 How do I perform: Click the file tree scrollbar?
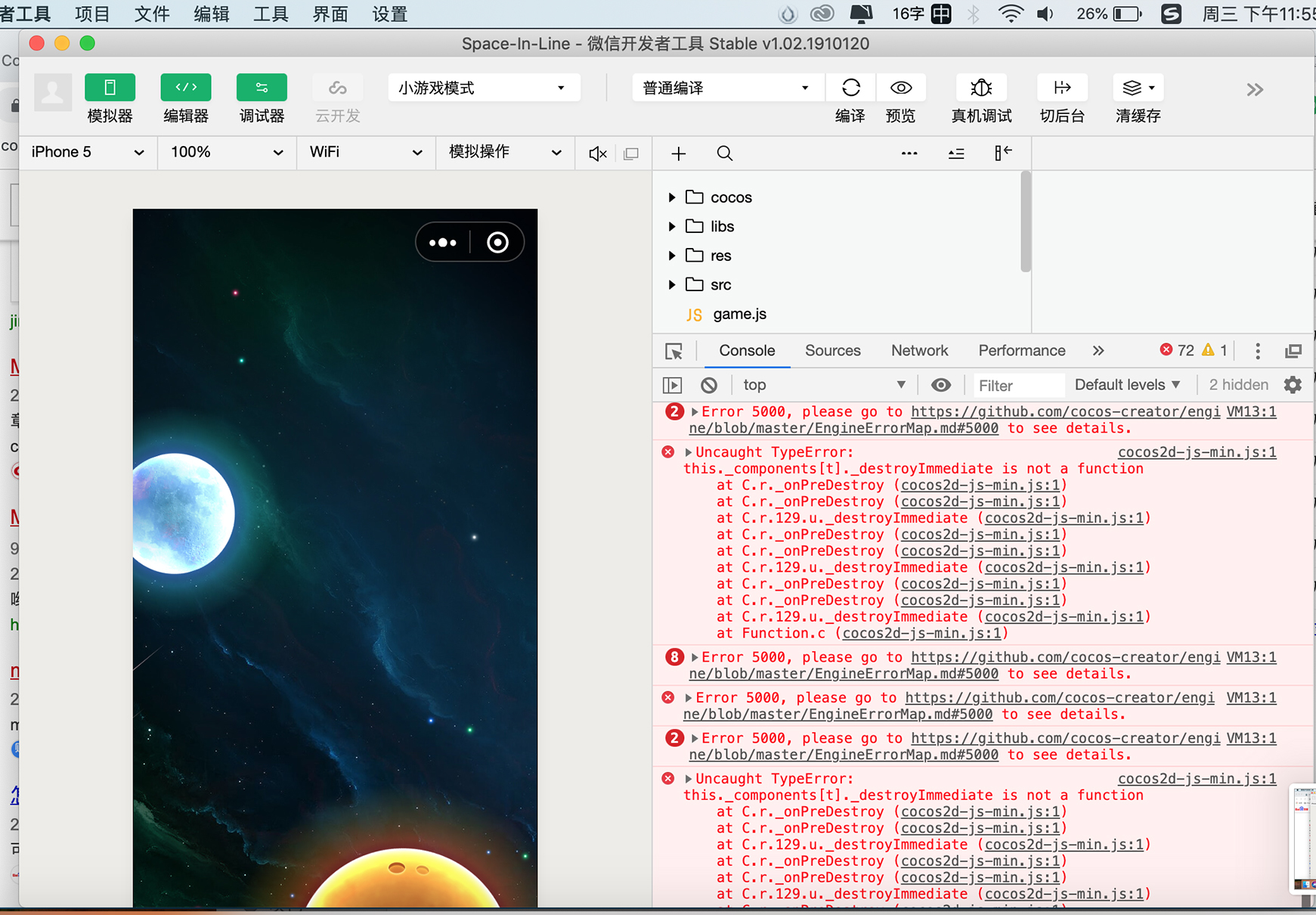click(x=1025, y=222)
